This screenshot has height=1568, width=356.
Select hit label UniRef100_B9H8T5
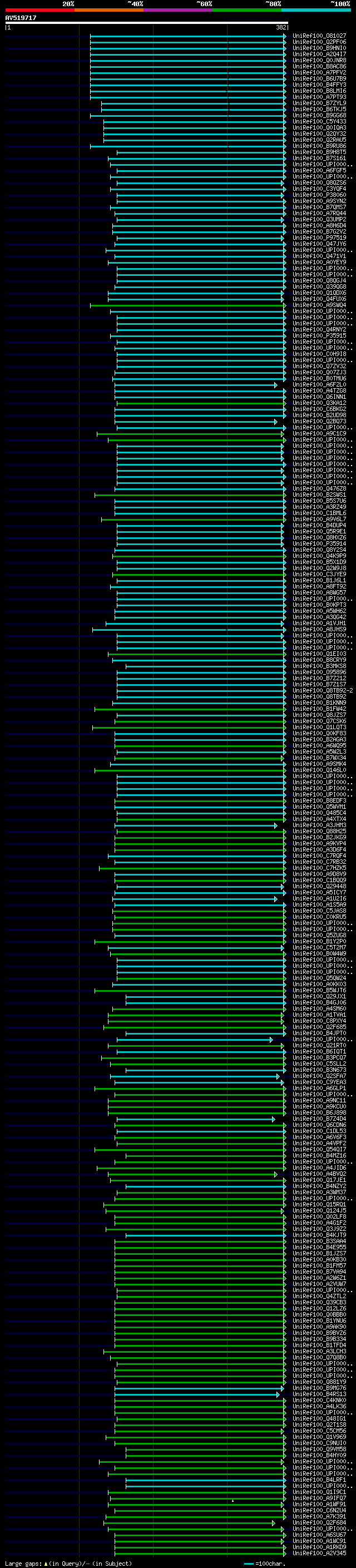point(319,152)
